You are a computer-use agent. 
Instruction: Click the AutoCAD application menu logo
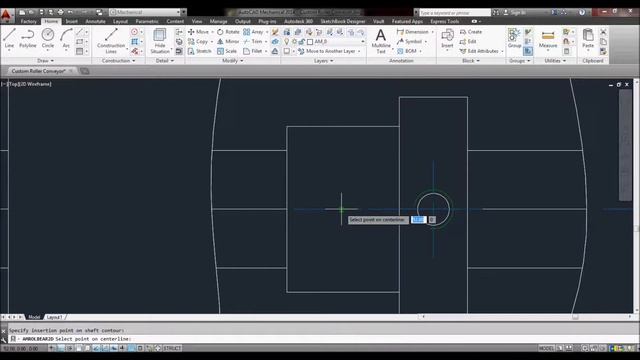pos(6,15)
